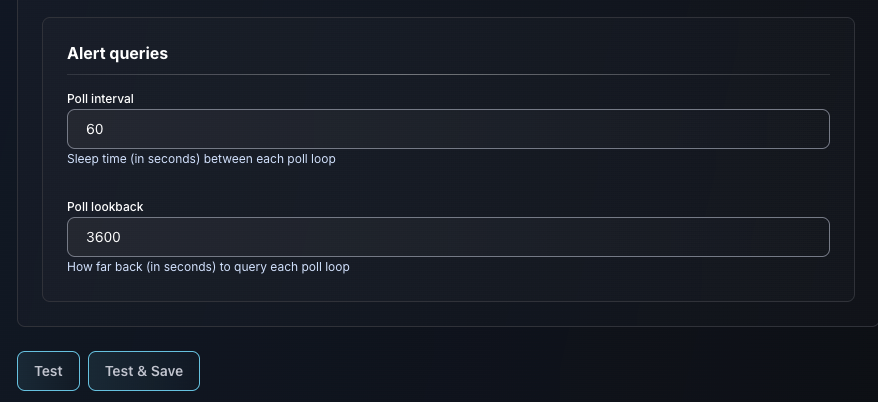This screenshot has height=402, width=878.
Task: Click the Poll lookback field label
Action: pyautogui.click(x=105, y=207)
